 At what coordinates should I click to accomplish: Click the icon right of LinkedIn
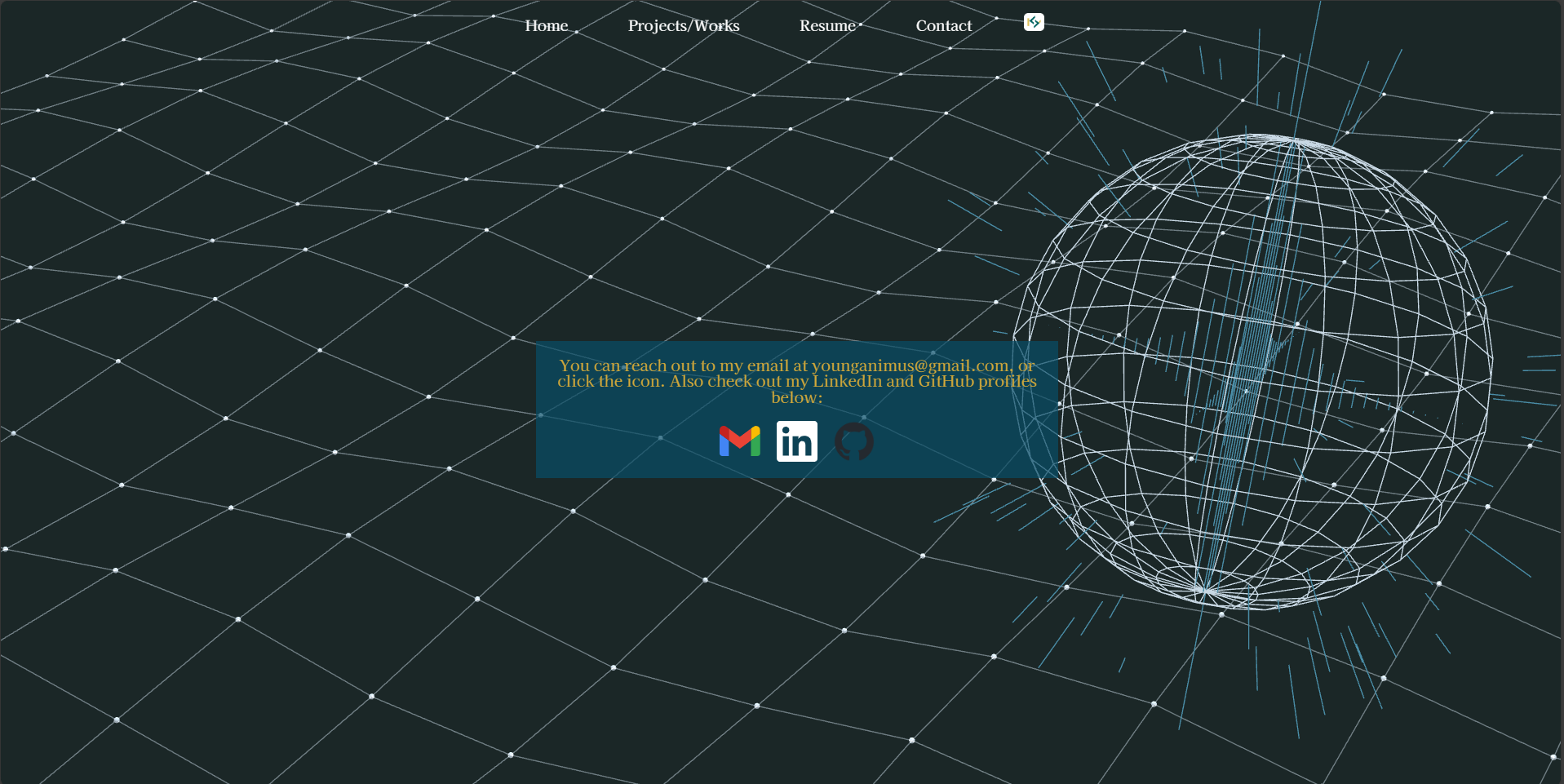click(x=853, y=441)
